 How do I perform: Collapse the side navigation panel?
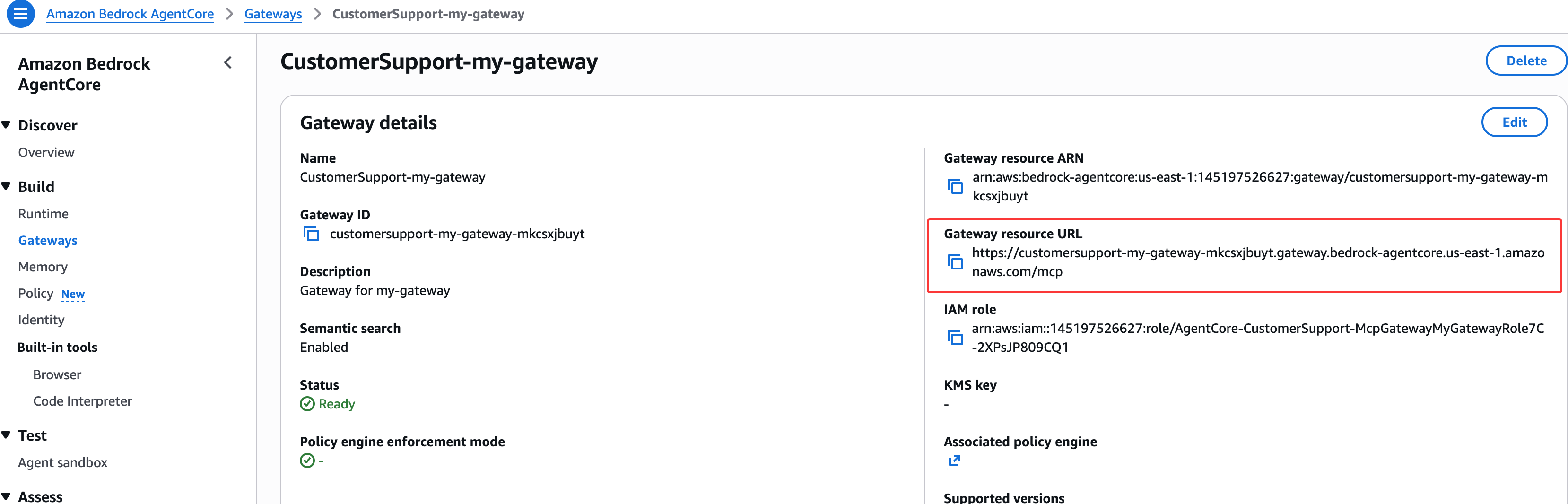point(228,63)
